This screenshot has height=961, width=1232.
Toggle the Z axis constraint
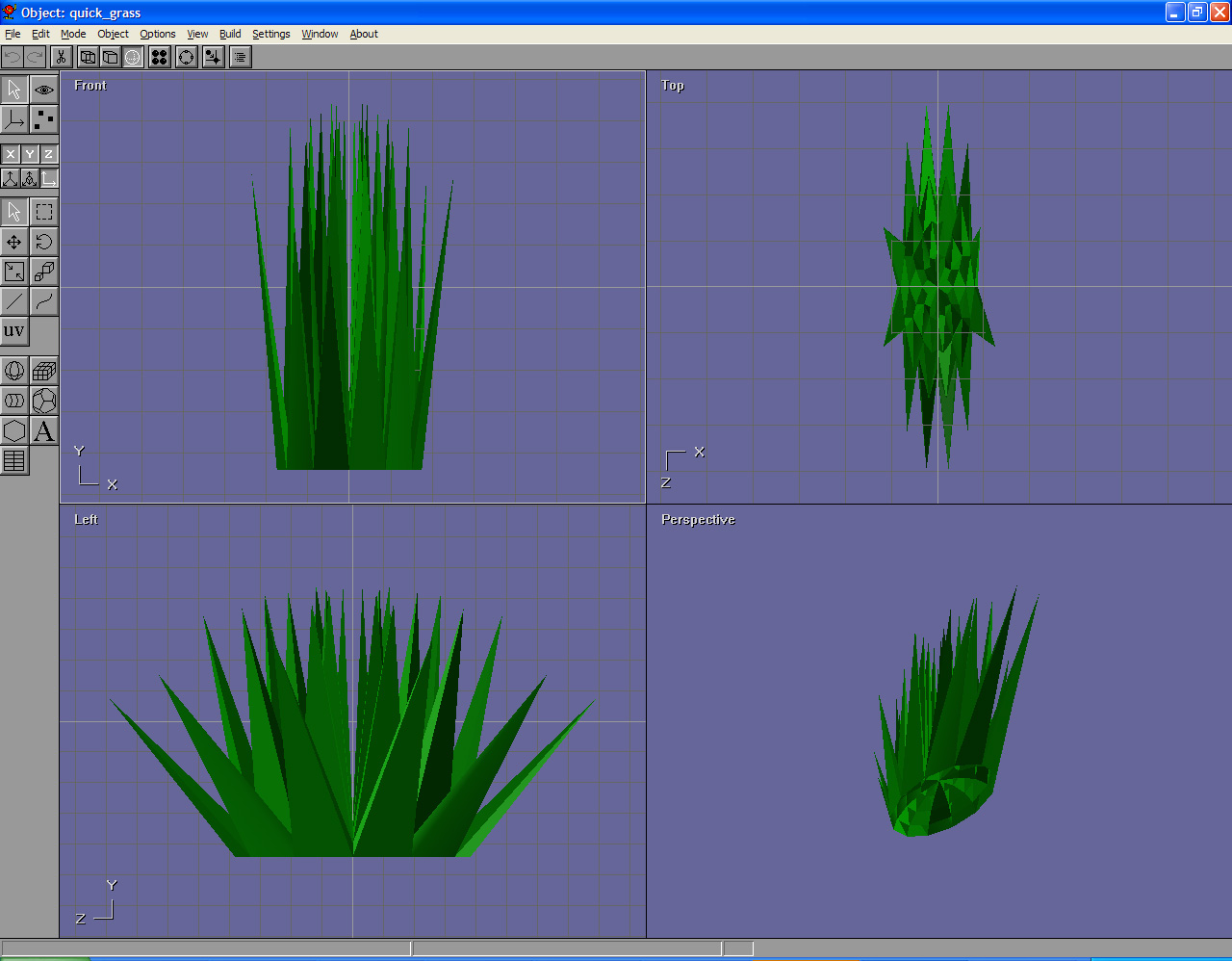pos(48,154)
